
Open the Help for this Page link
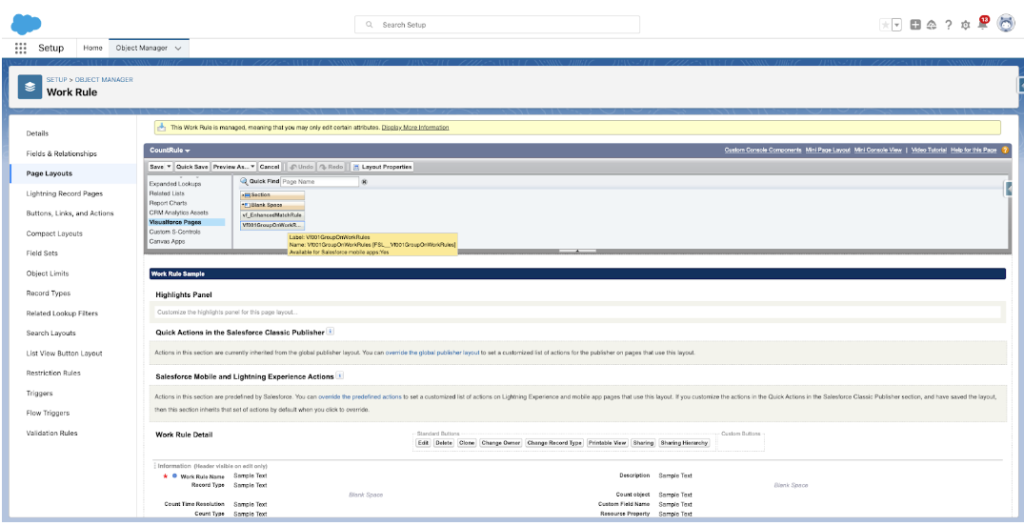974,150
